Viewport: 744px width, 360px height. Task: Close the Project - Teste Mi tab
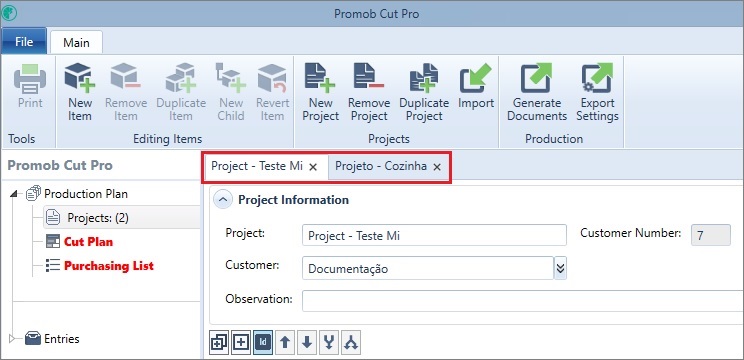(313, 167)
